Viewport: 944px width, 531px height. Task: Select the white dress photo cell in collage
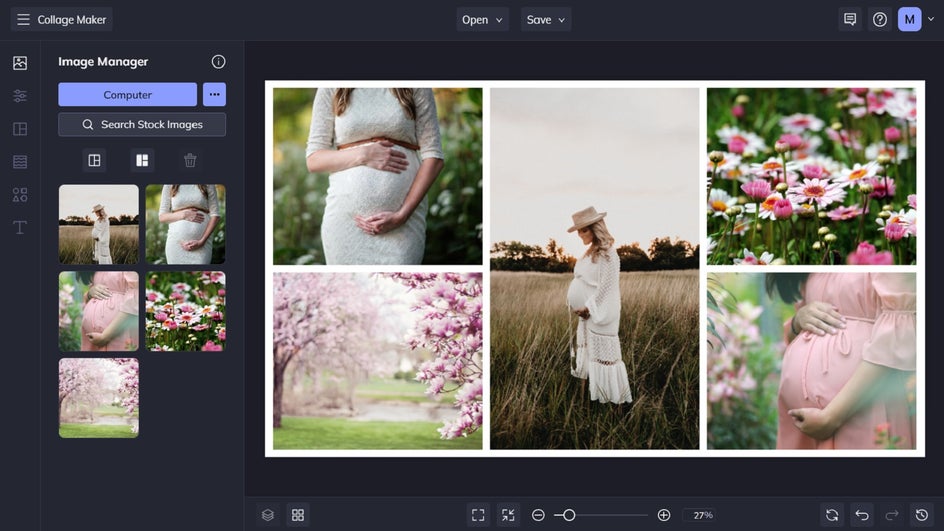(x=377, y=176)
